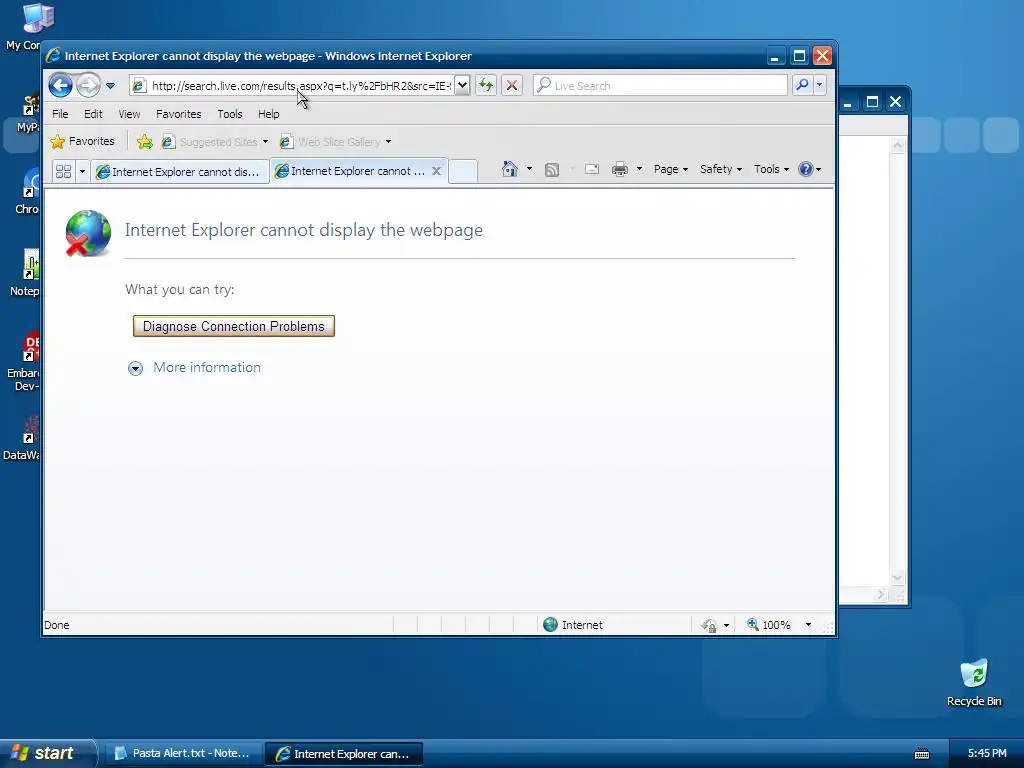1024x768 pixels.
Task: Select the second Internet Explorer cannot tab
Action: point(351,171)
